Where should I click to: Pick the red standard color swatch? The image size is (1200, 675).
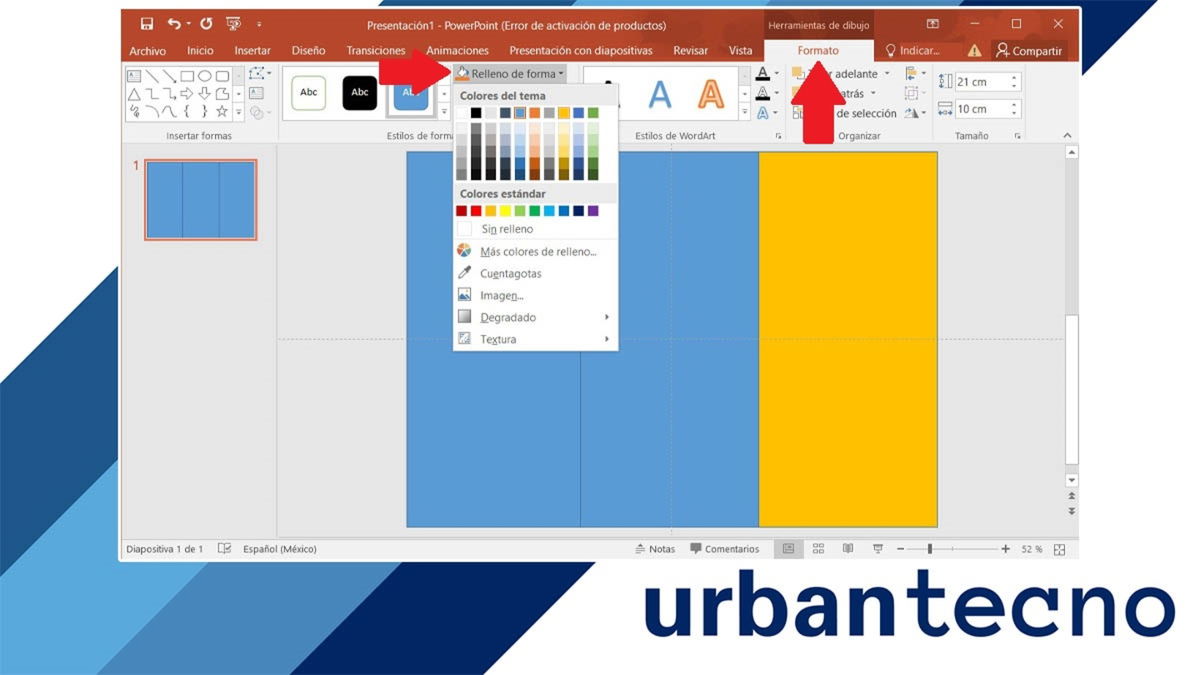point(476,210)
